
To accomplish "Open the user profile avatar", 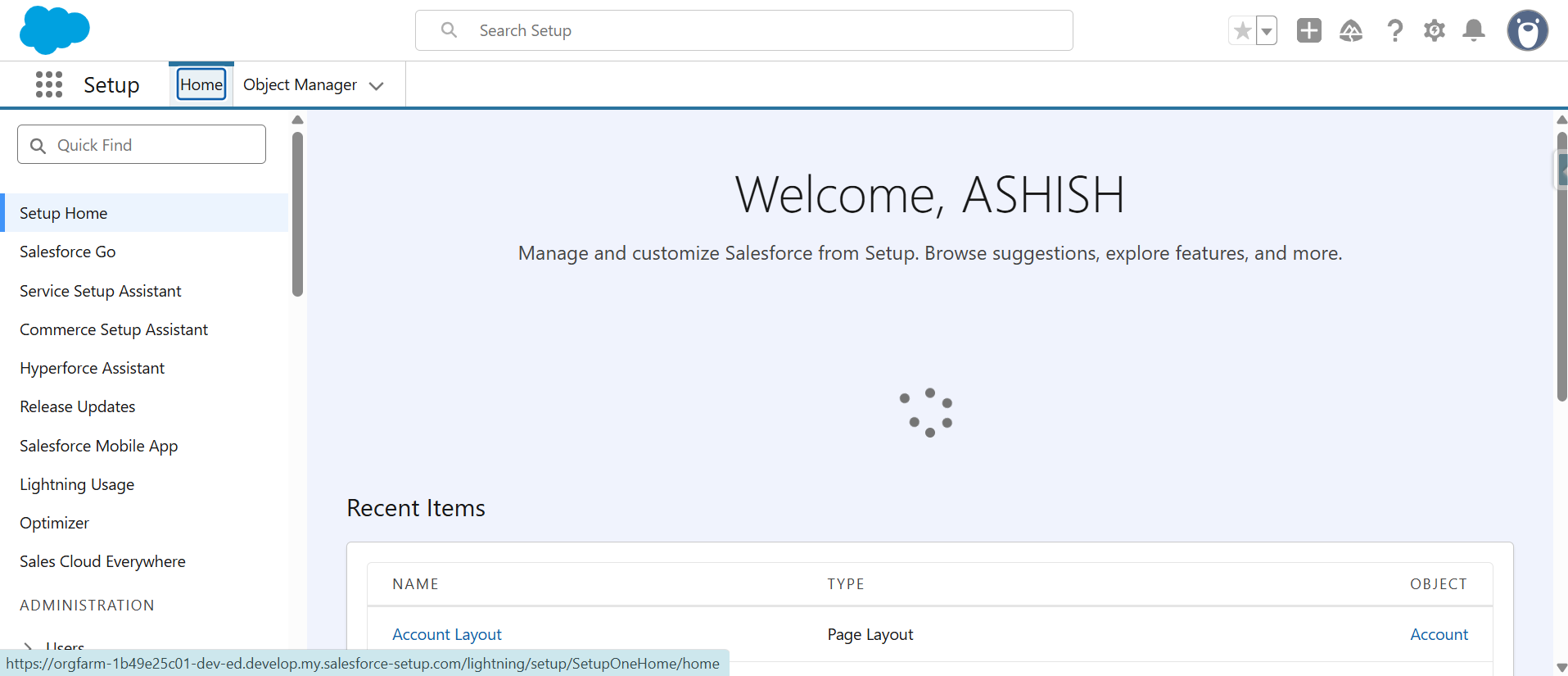I will point(1527,31).
